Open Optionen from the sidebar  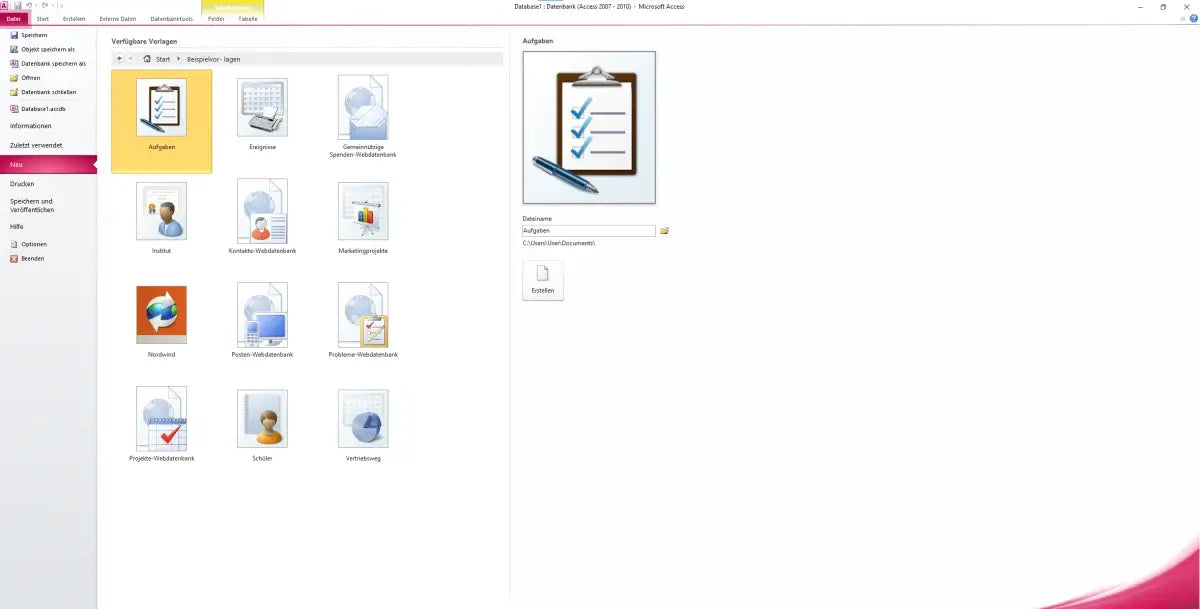33,243
